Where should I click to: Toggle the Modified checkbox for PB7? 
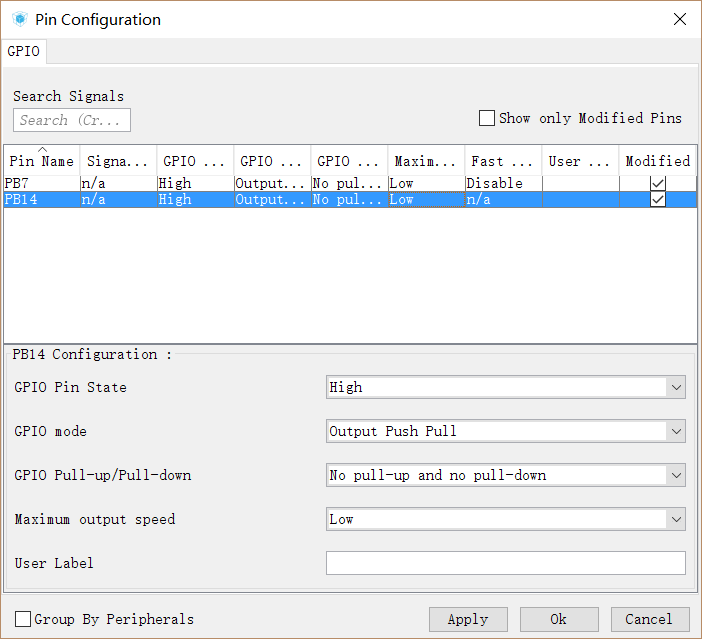[x=658, y=183]
